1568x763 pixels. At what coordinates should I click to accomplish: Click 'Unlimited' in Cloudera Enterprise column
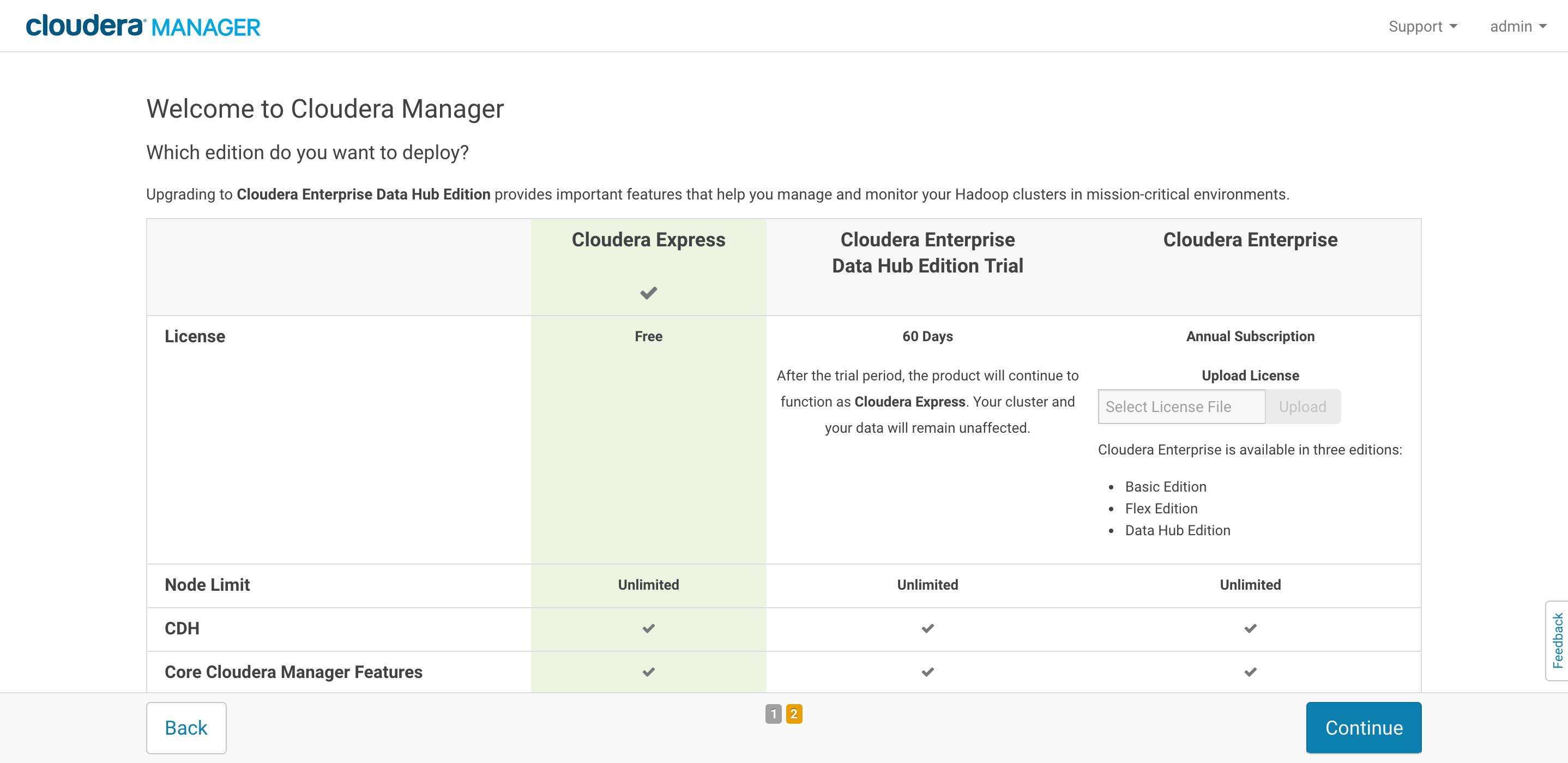tap(1250, 585)
